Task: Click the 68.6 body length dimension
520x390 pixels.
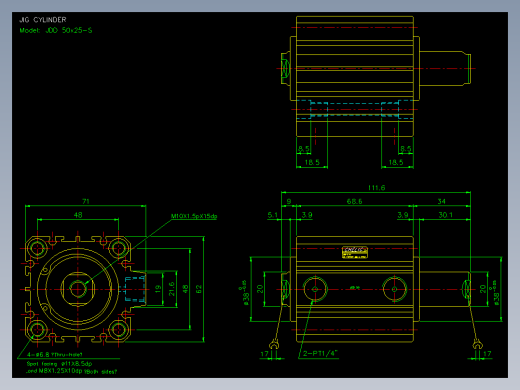Action: click(354, 201)
